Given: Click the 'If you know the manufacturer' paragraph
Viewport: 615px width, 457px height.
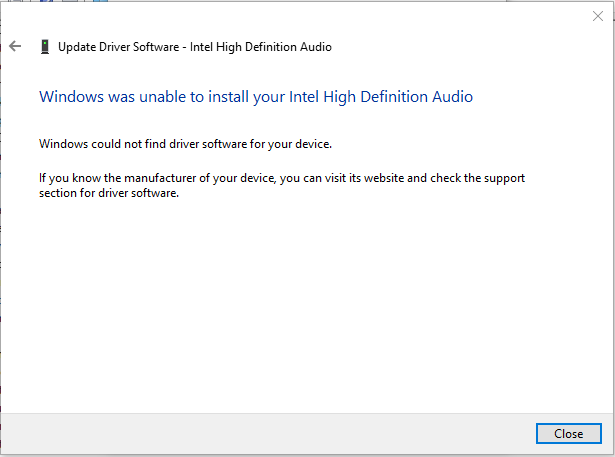Looking at the screenshot, I should coord(282,186).
